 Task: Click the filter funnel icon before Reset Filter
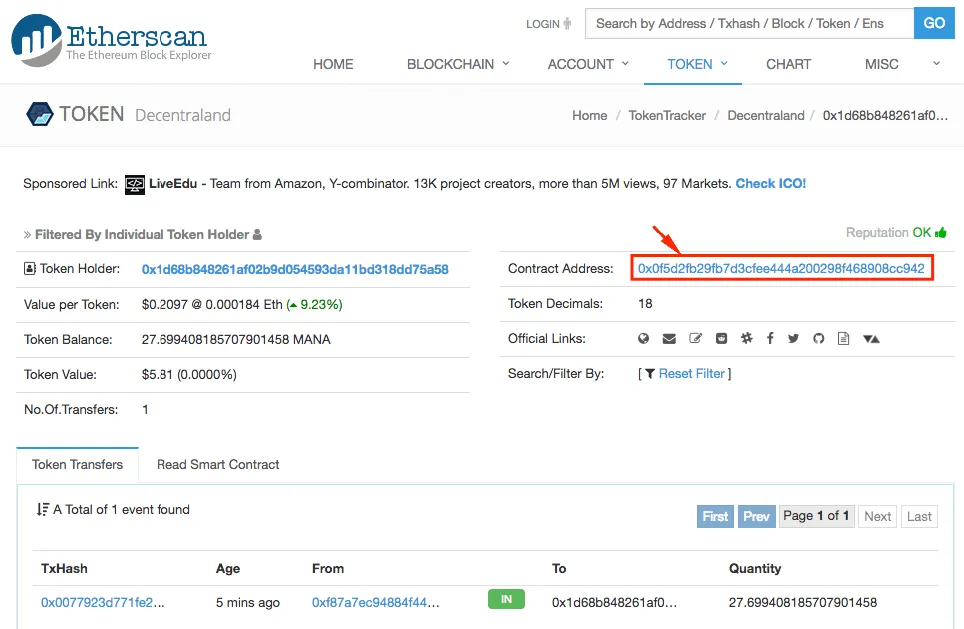click(x=650, y=373)
